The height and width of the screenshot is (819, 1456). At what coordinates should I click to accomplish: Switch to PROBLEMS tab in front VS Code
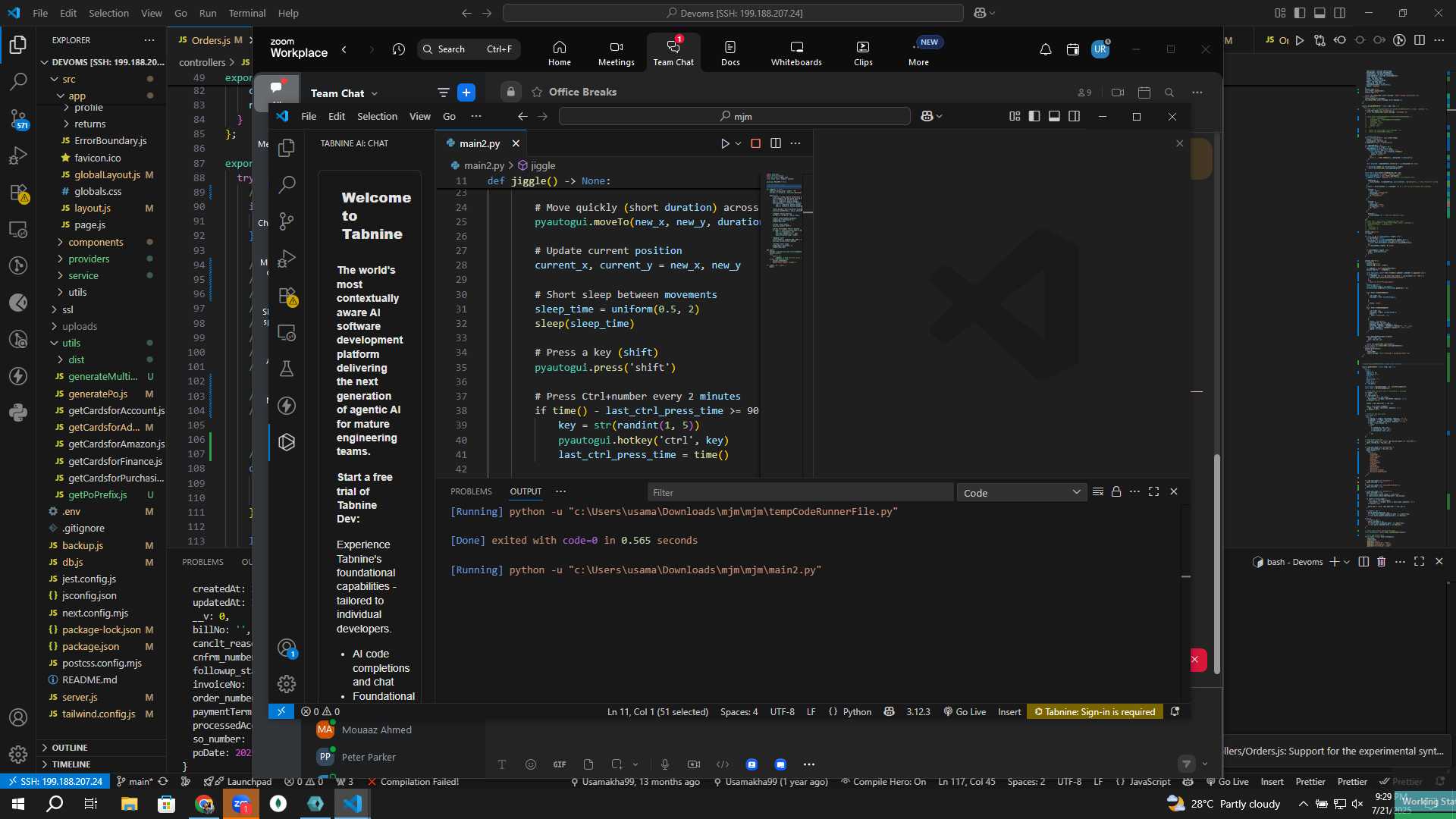(471, 491)
